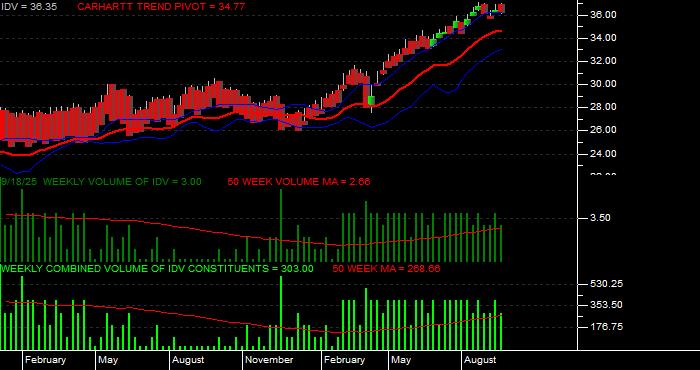
Task: Click the 530.25 combined volume axis value
Action: pos(606,284)
